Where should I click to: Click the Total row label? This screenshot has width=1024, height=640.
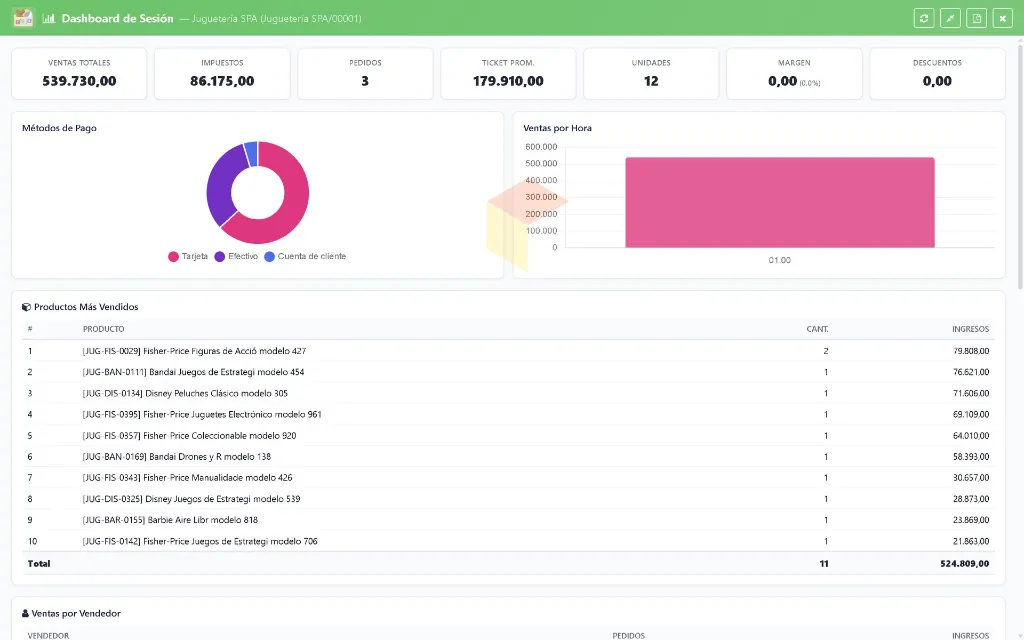(x=39, y=564)
